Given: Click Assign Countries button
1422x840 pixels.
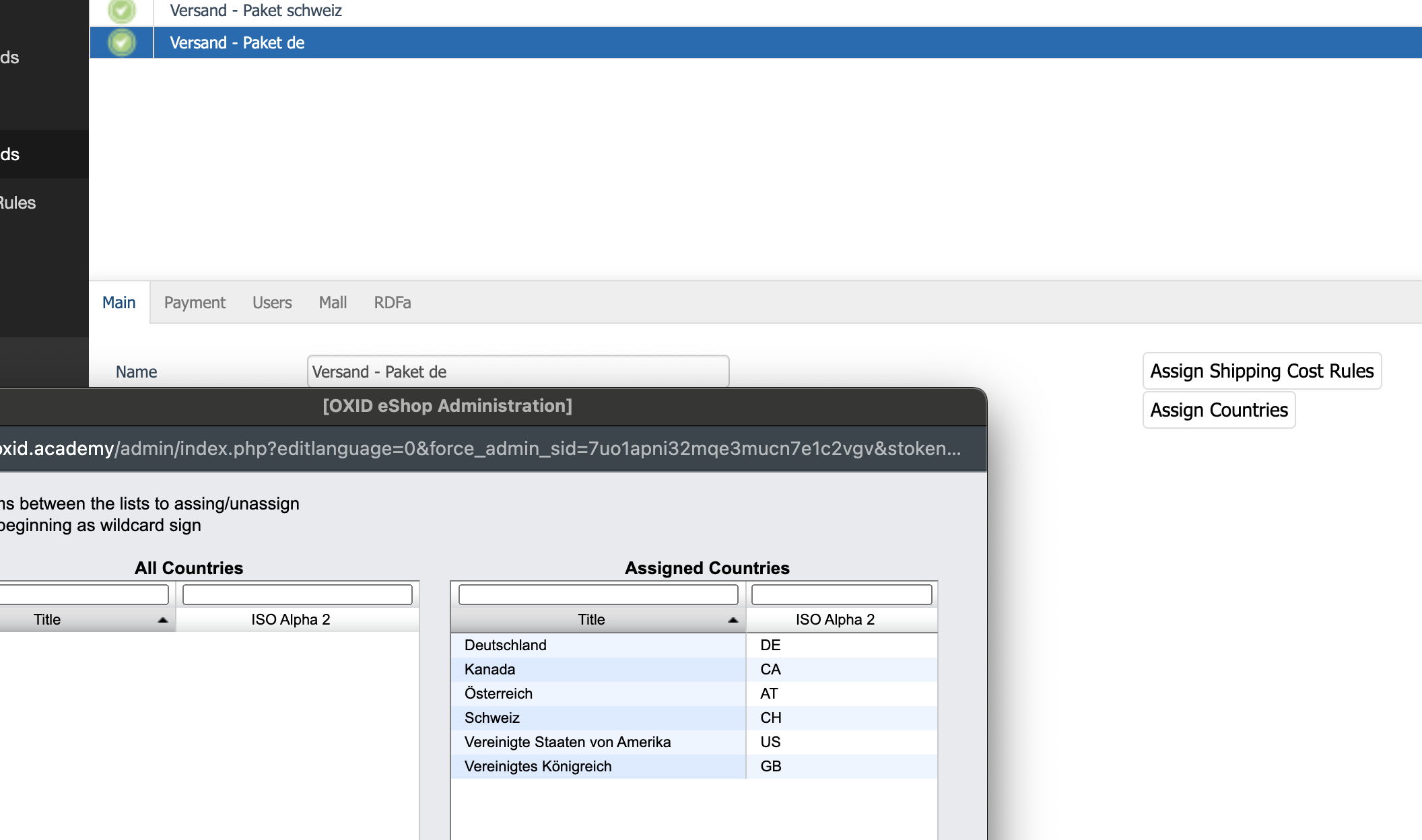Looking at the screenshot, I should pos(1219,410).
